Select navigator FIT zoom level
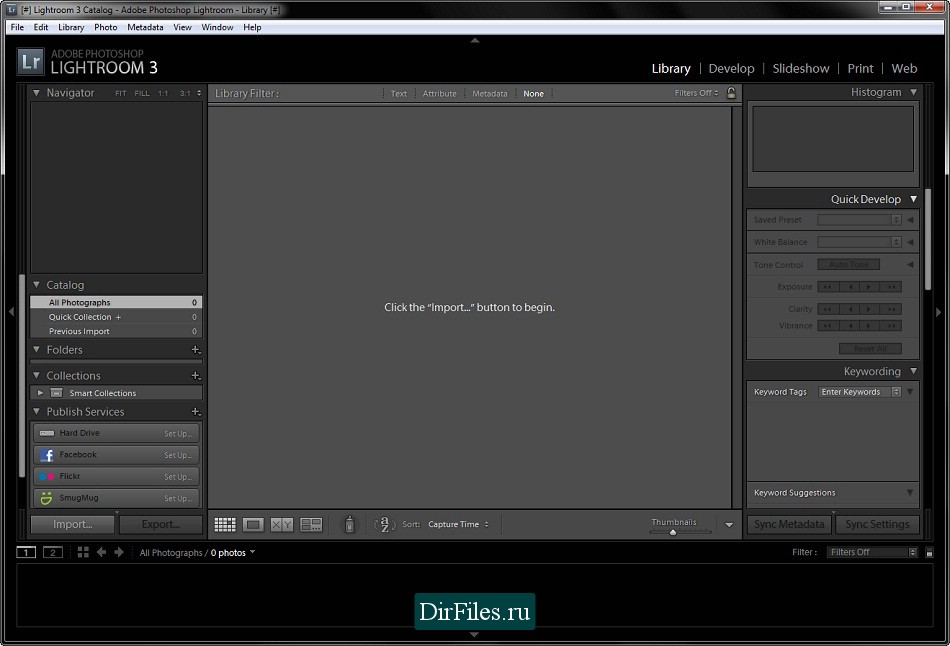 pyautogui.click(x=121, y=93)
